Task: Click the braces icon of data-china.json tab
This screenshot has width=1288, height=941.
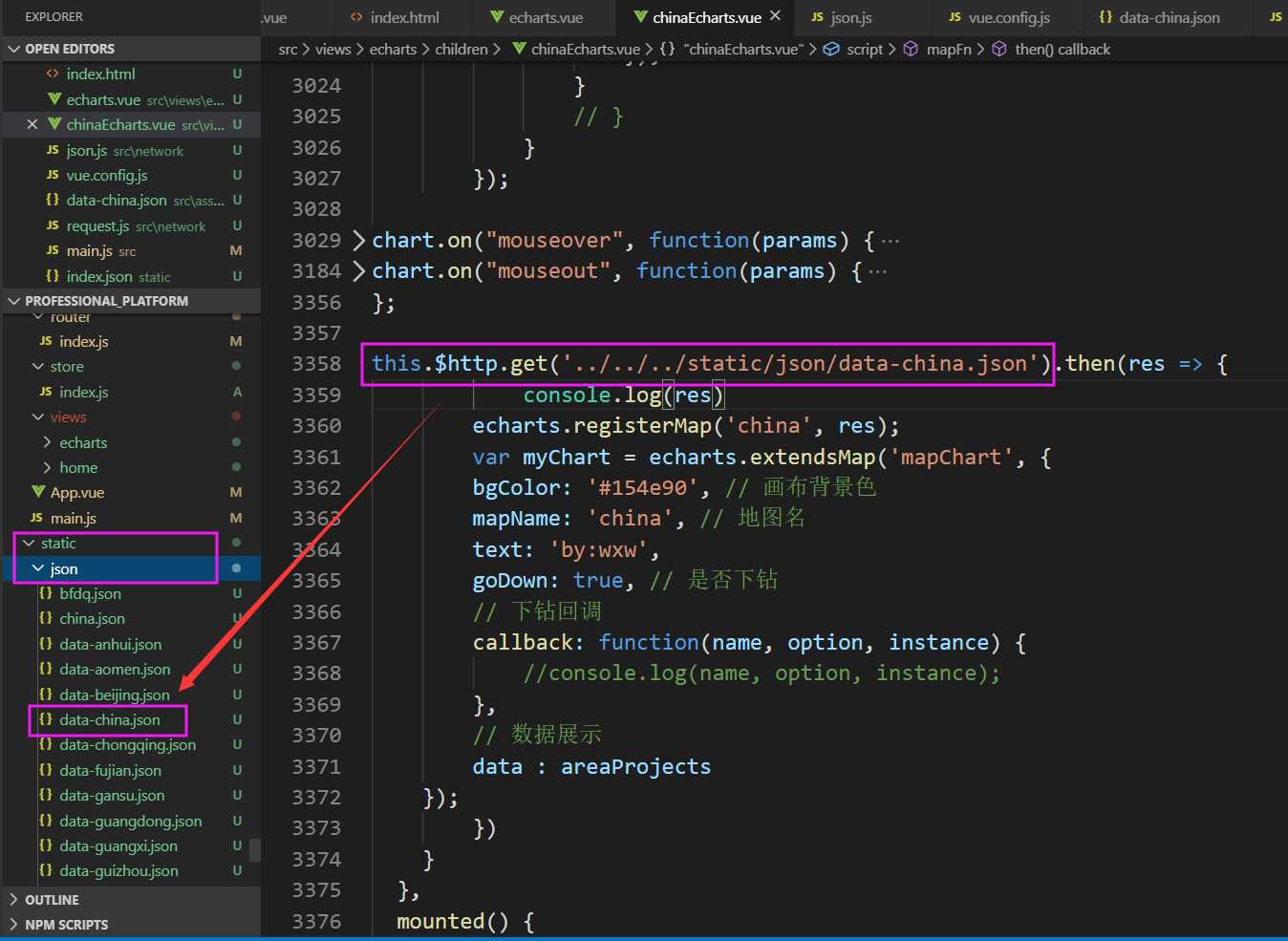Action: tap(1106, 17)
